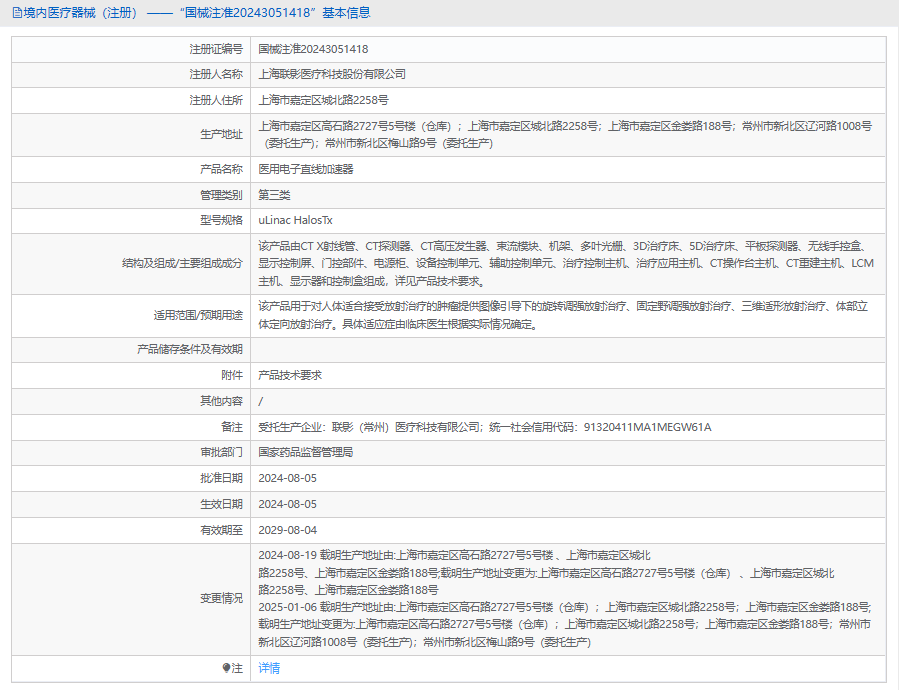
Task: Click management category value 第三类
Action: tap(274, 195)
